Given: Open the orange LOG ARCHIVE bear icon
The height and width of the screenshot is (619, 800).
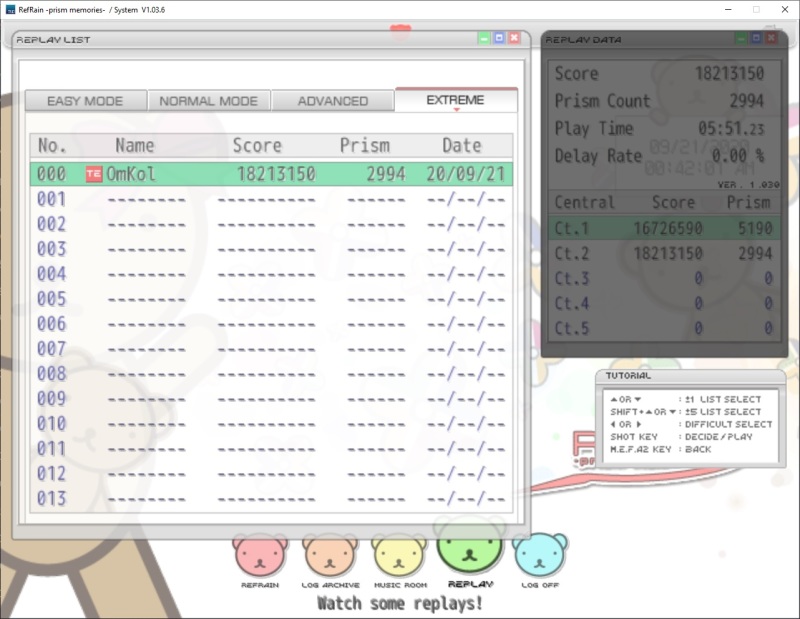Looking at the screenshot, I should tap(330, 556).
